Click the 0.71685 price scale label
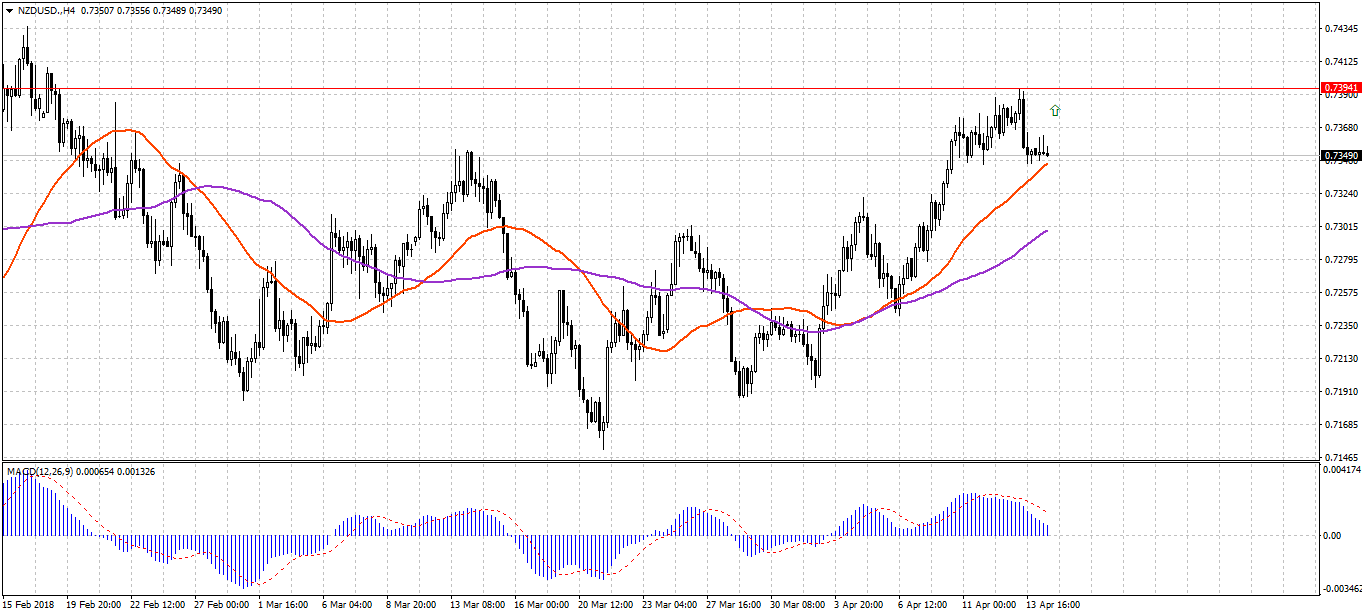Image resolution: width=1362 pixels, height=616 pixels. point(1340,424)
